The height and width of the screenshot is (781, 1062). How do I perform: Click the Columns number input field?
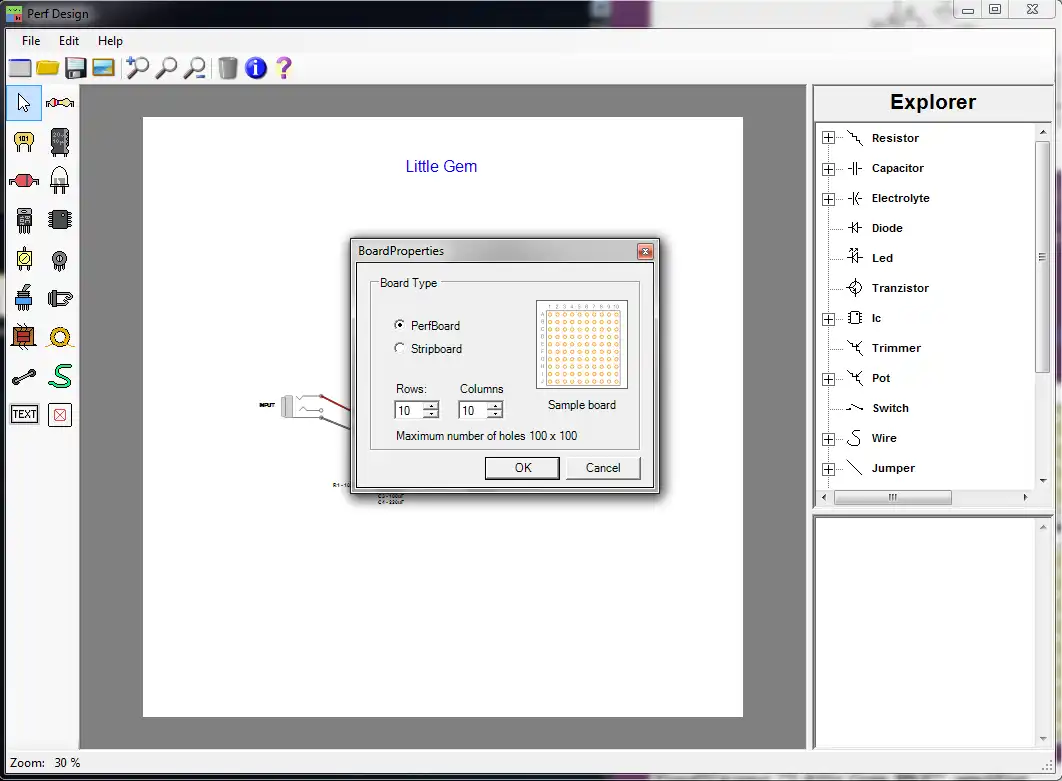[x=473, y=410]
